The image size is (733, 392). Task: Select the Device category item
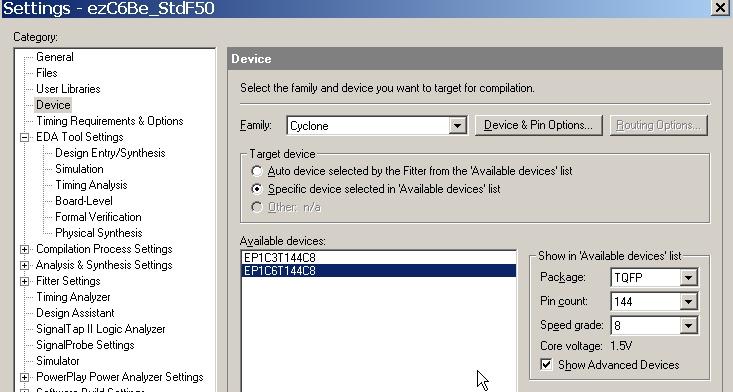point(53,105)
